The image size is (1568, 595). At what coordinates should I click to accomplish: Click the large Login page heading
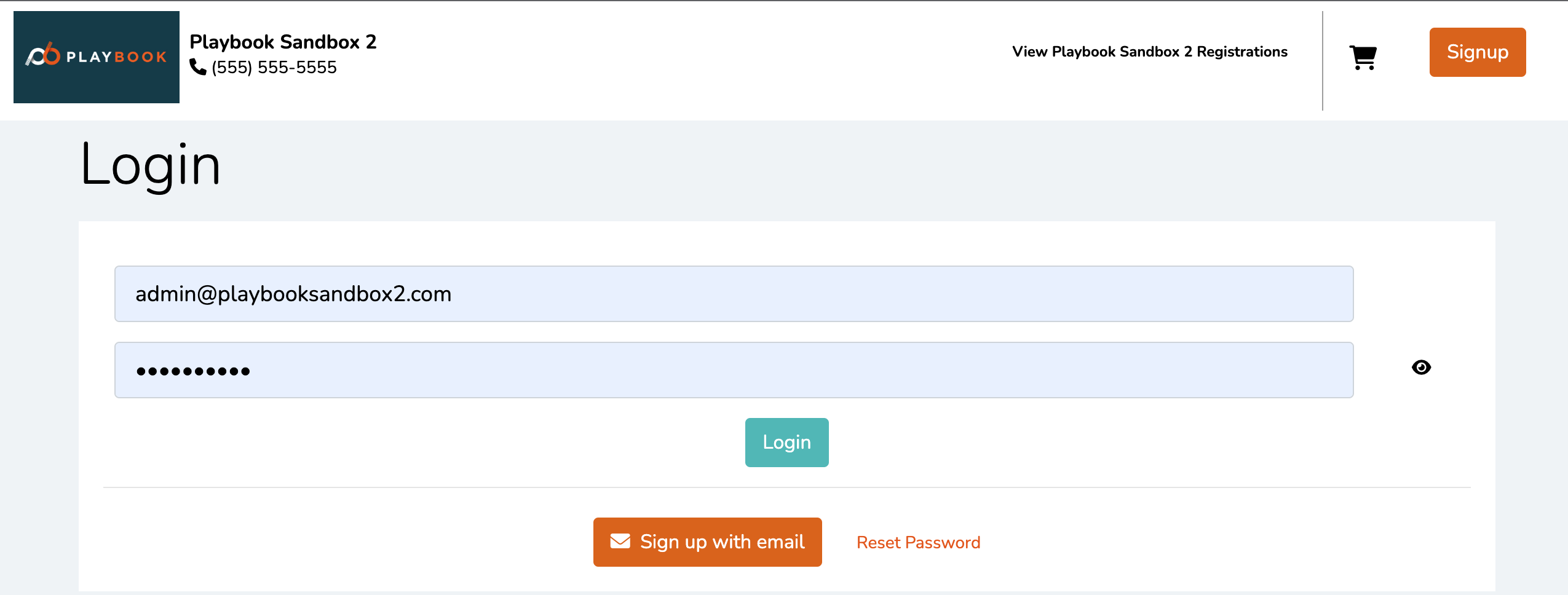tap(151, 165)
